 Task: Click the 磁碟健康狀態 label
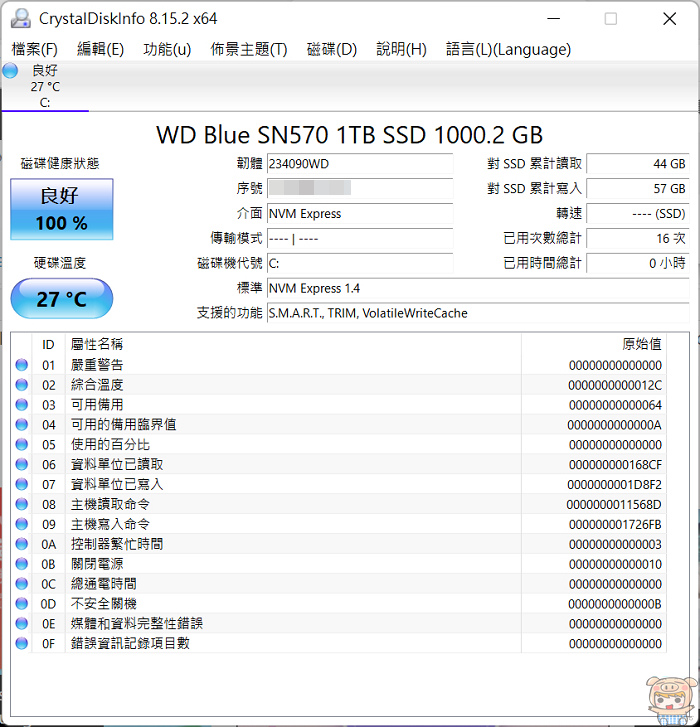[60, 163]
